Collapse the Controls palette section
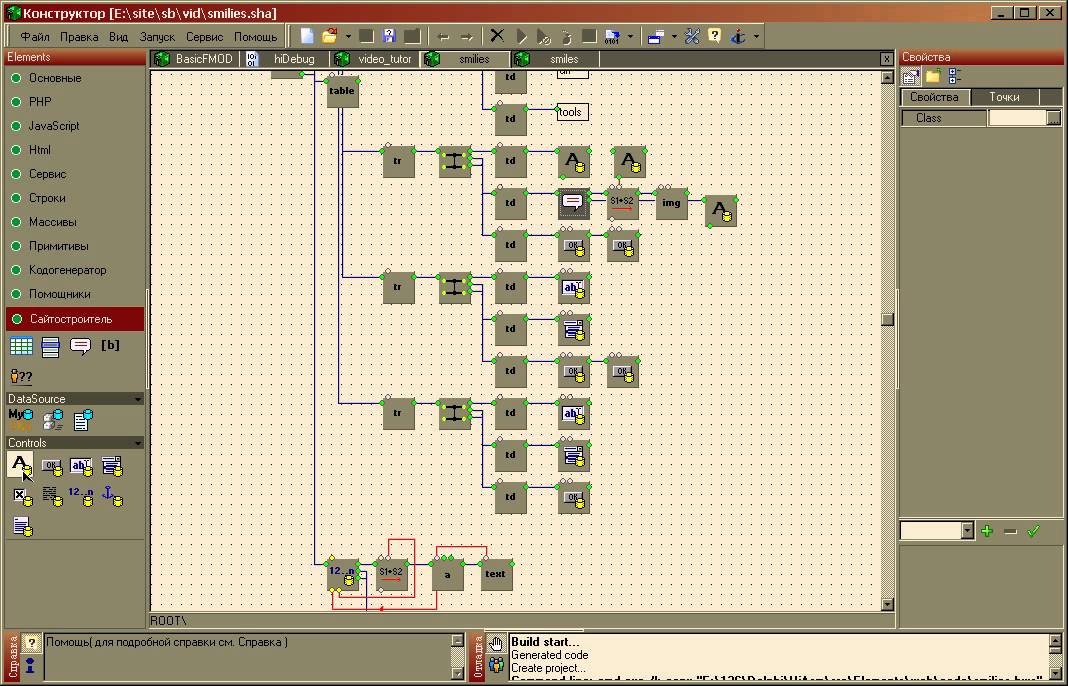Viewport: 1068px width, 686px height. click(x=138, y=443)
